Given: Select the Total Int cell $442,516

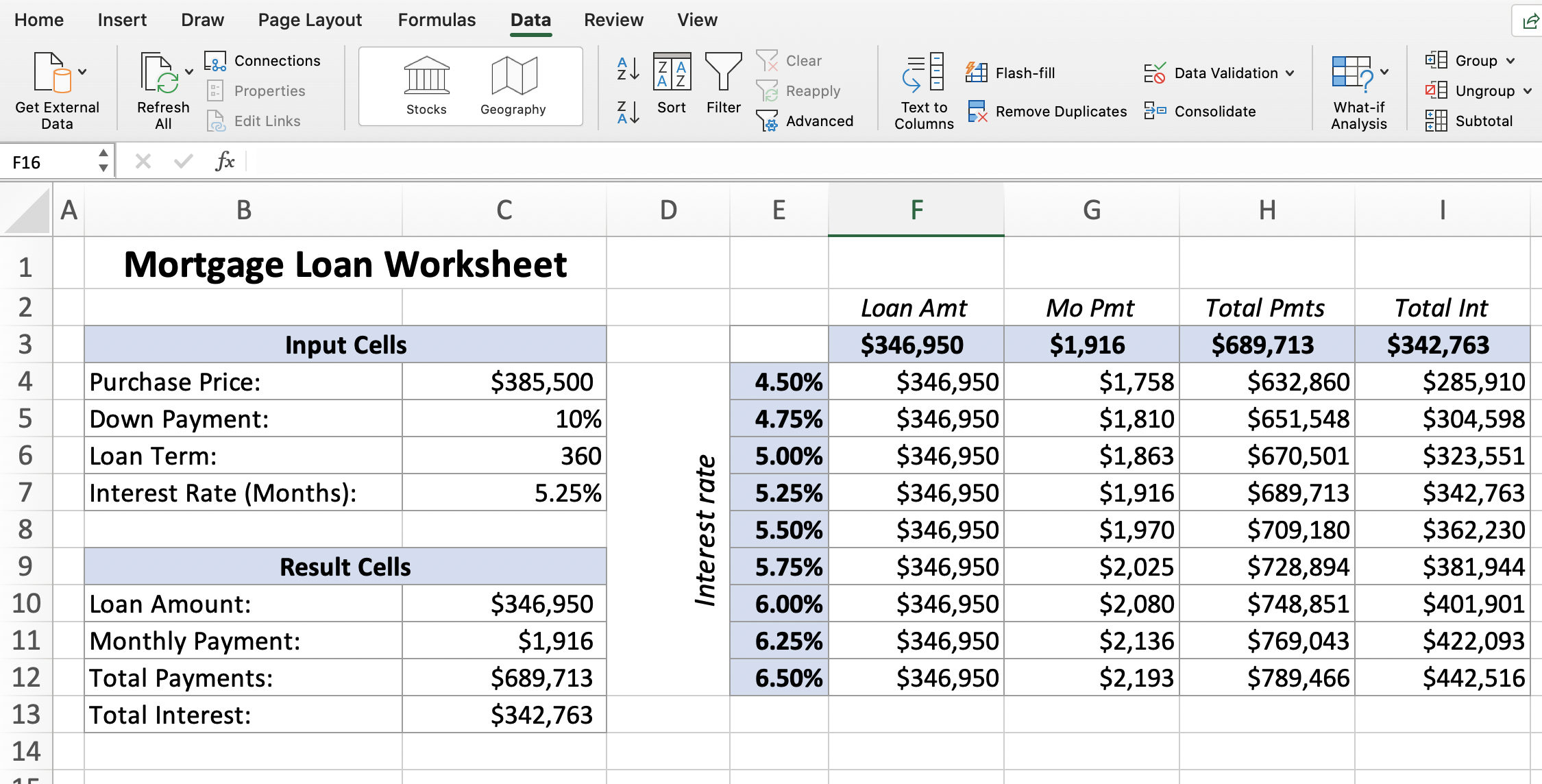Looking at the screenshot, I should 1443,678.
